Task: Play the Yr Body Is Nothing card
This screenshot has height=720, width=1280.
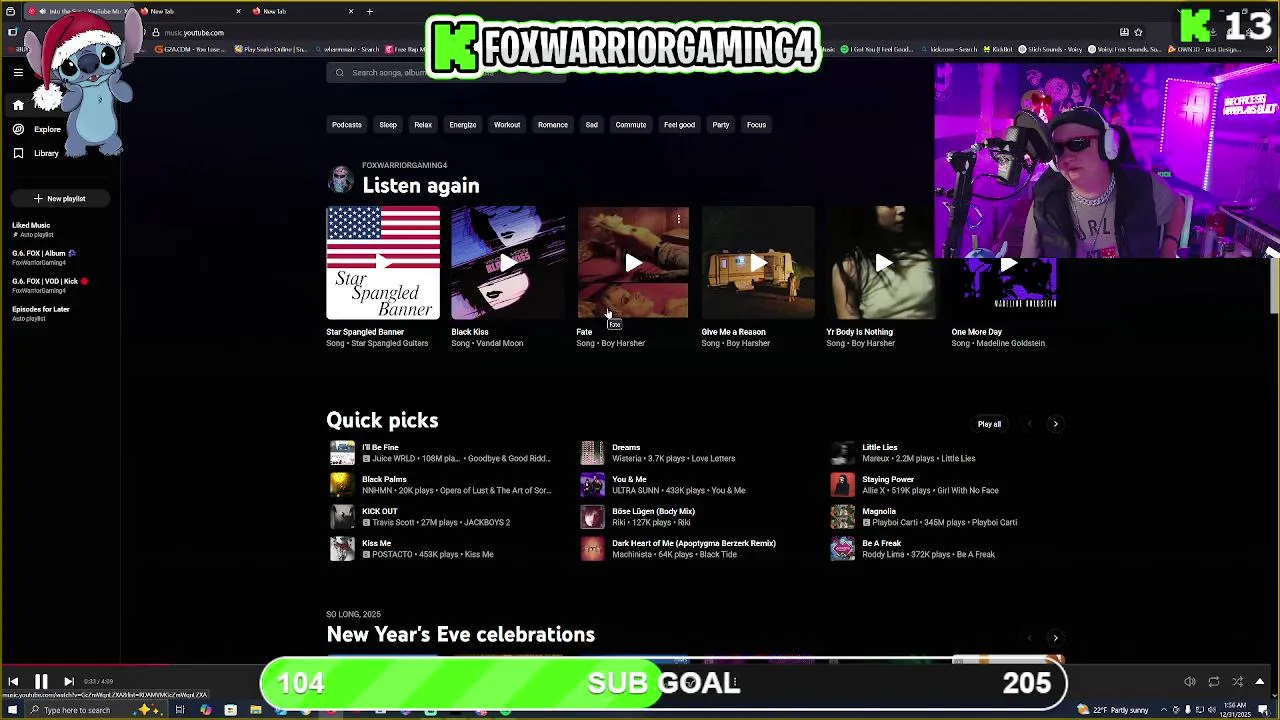Action: click(883, 263)
